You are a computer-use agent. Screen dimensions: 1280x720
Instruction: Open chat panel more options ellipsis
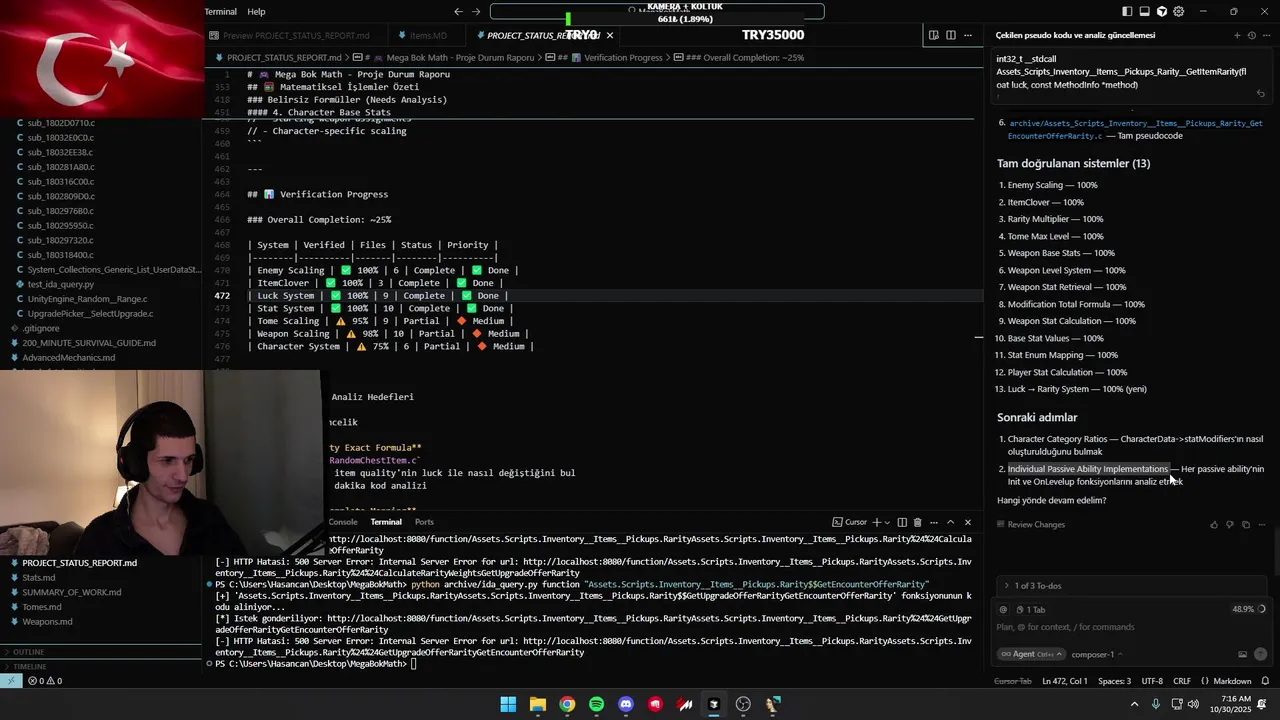(1265, 35)
